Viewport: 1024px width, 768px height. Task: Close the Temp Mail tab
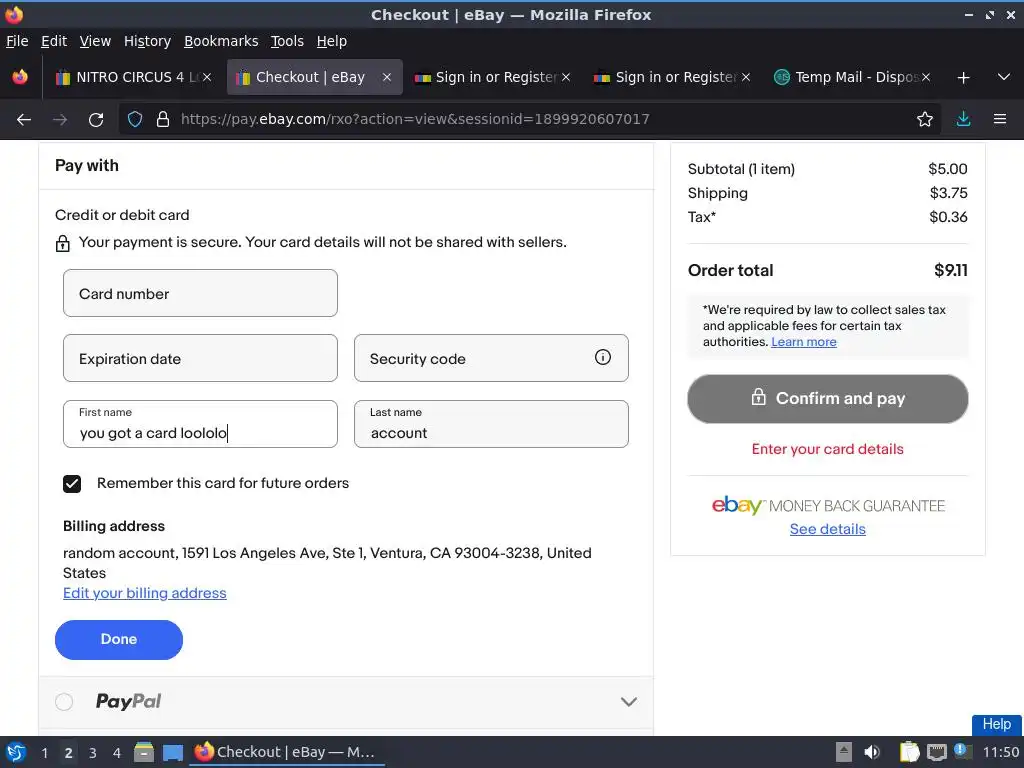click(x=926, y=77)
